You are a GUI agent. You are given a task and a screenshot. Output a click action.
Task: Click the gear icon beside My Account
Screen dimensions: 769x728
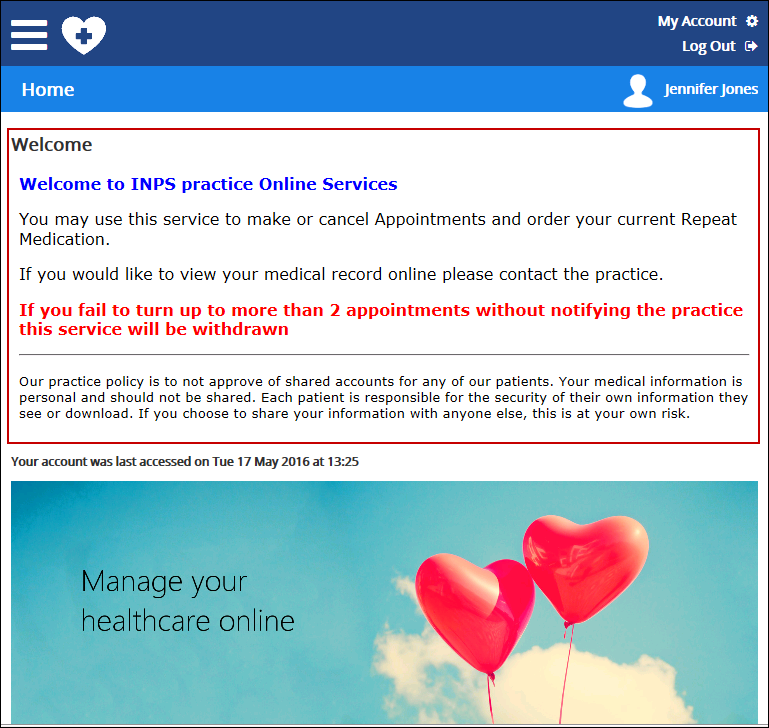(752, 21)
